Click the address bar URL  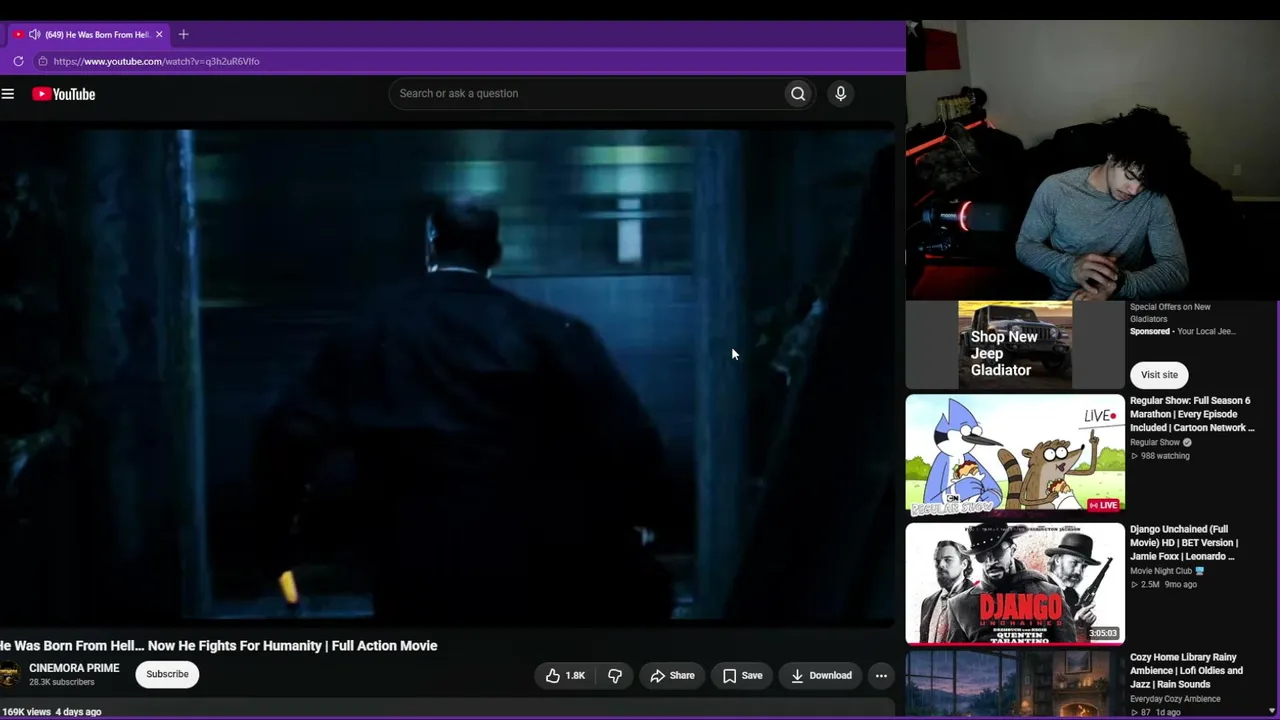tap(156, 61)
